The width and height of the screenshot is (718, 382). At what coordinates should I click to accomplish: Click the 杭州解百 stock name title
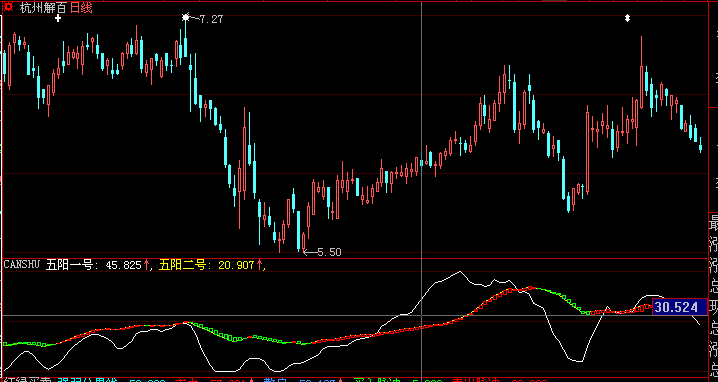44,8
